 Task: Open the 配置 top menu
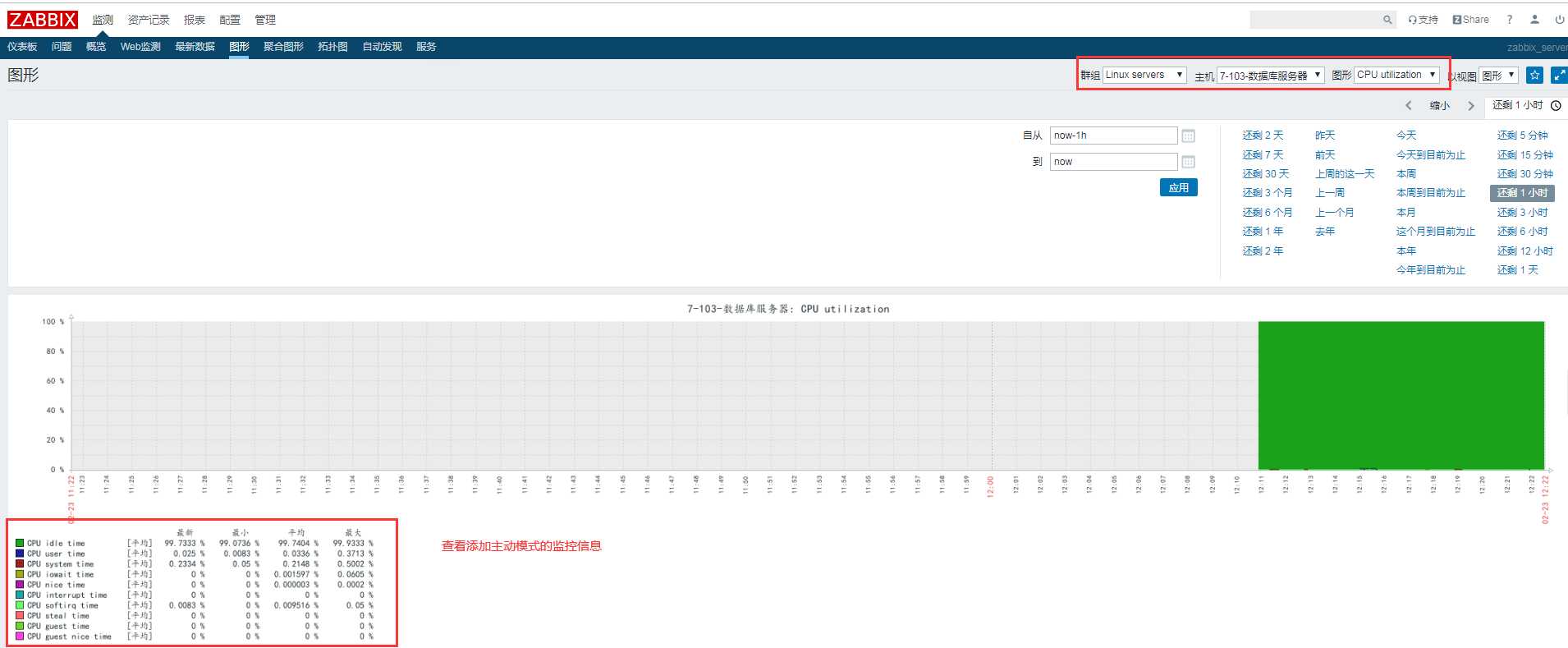pos(230,20)
